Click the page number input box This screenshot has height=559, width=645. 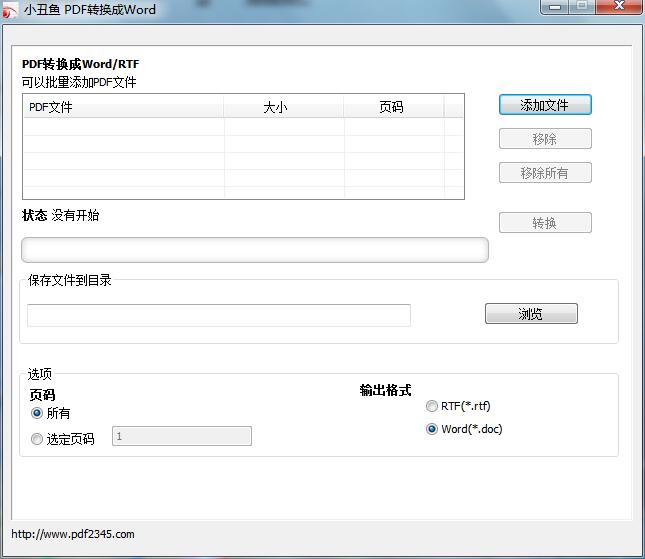tap(182, 436)
